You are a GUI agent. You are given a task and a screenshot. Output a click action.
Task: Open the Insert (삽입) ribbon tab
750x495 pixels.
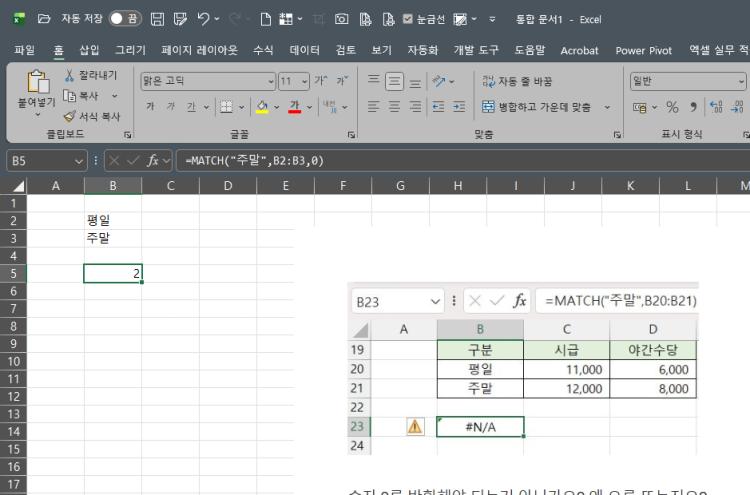89,50
